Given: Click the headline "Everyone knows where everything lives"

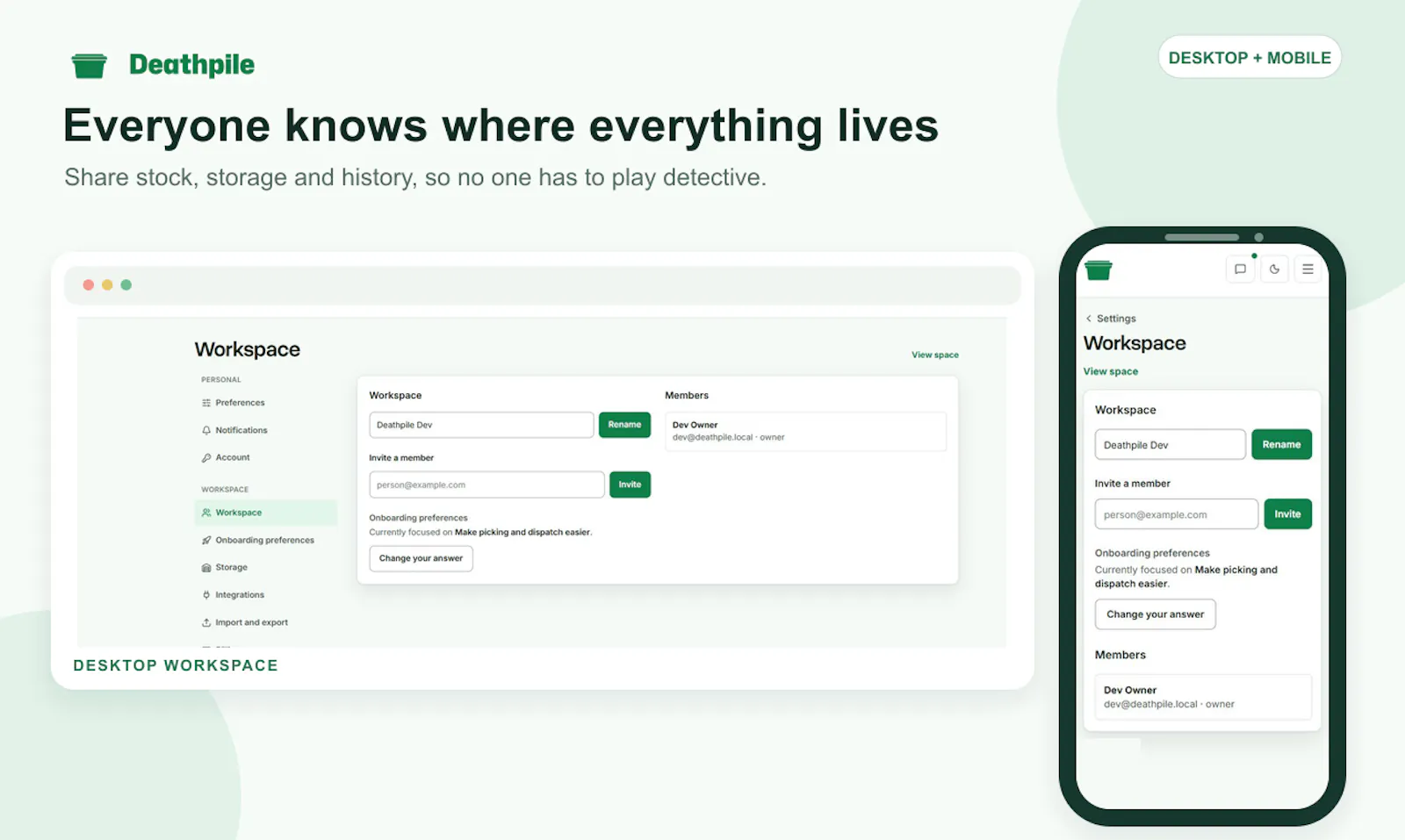Looking at the screenshot, I should (x=501, y=126).
